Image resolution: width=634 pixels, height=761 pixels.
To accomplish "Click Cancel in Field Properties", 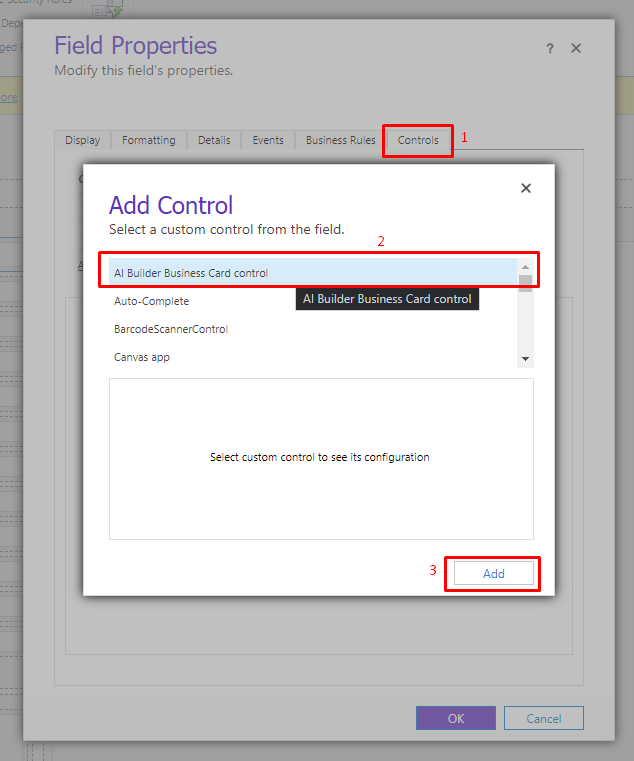I will (x=543, y=718).
